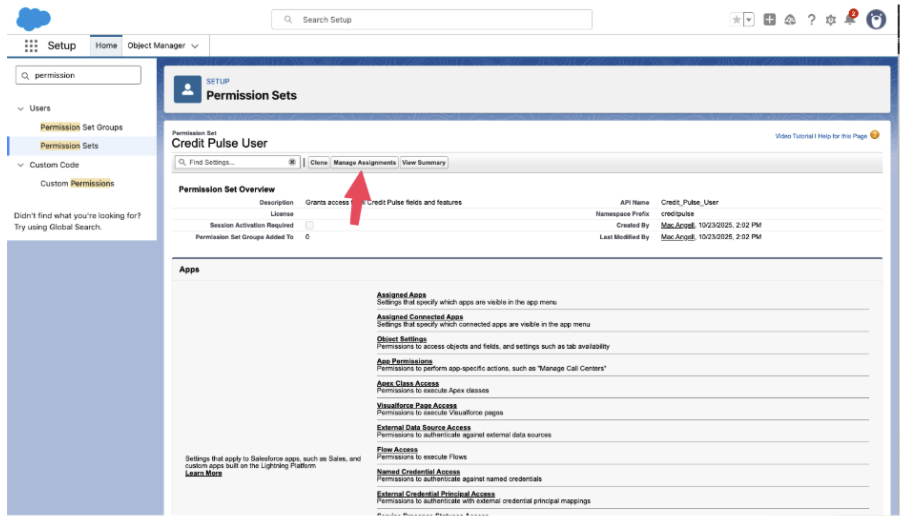The image size is (900, 516).
Task: Open the Visualforce Page Access link
Action: click(417, 405)
